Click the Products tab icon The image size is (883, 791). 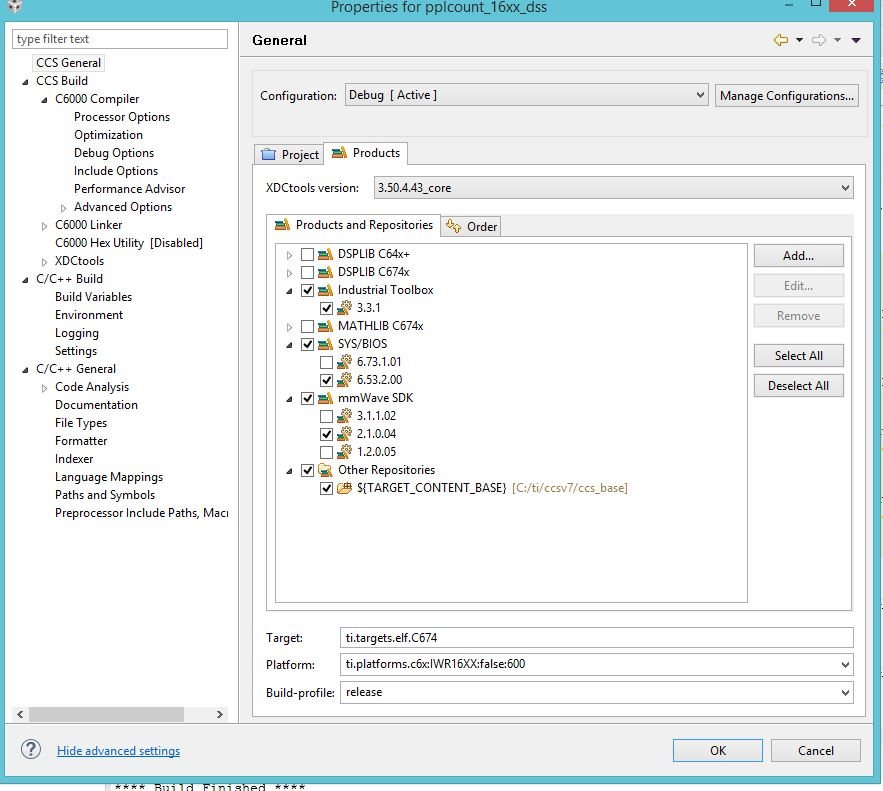click(339, 153)
